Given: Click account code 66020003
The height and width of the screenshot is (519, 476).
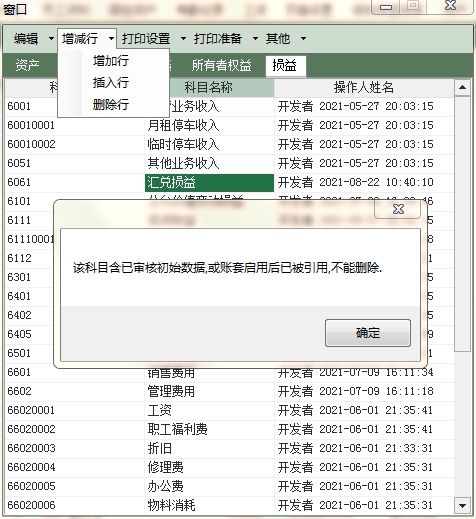Looking at the screenshot, I should click(31, 448).
